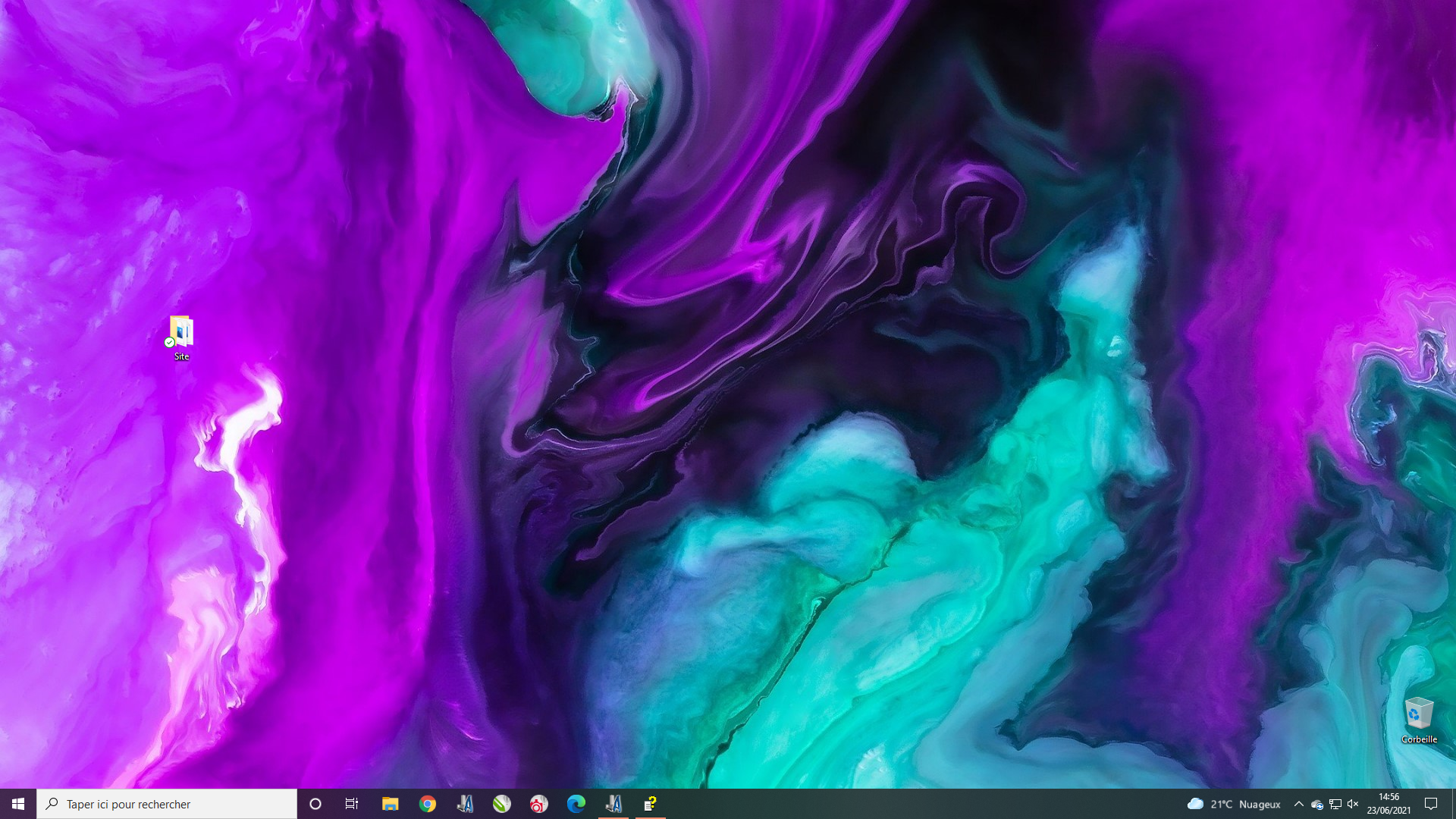
Task: Select the Corbeille recycle bin icon
Action: point(1419,720)
